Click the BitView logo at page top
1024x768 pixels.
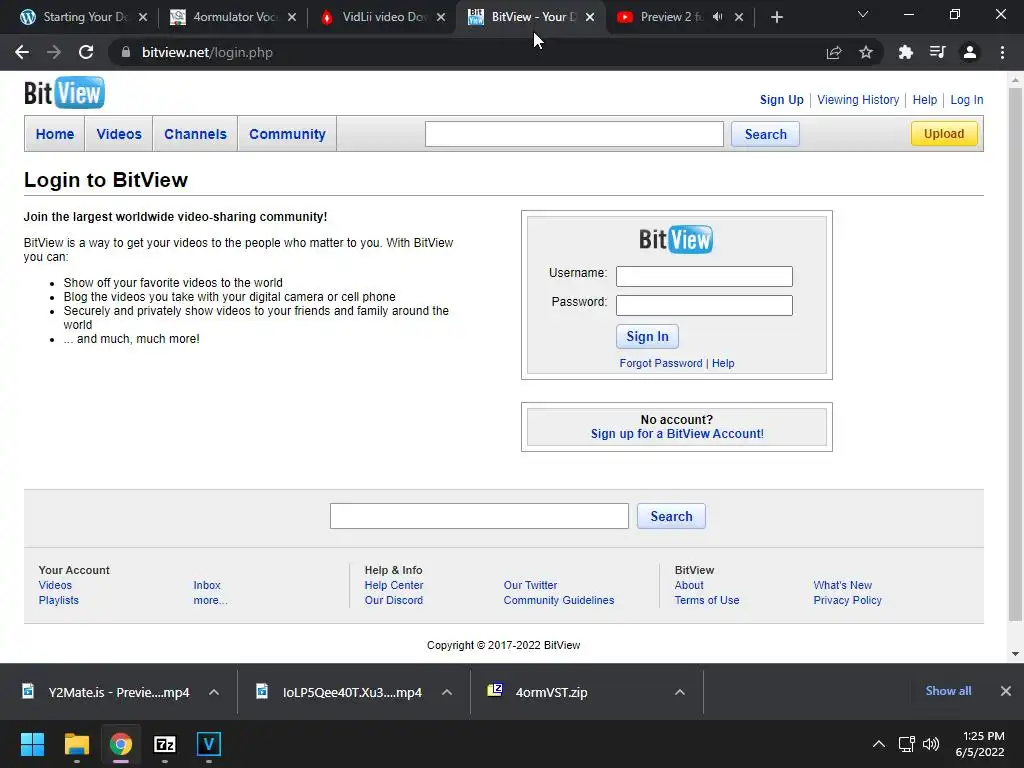pyautogui.click(x=64, y=93)
